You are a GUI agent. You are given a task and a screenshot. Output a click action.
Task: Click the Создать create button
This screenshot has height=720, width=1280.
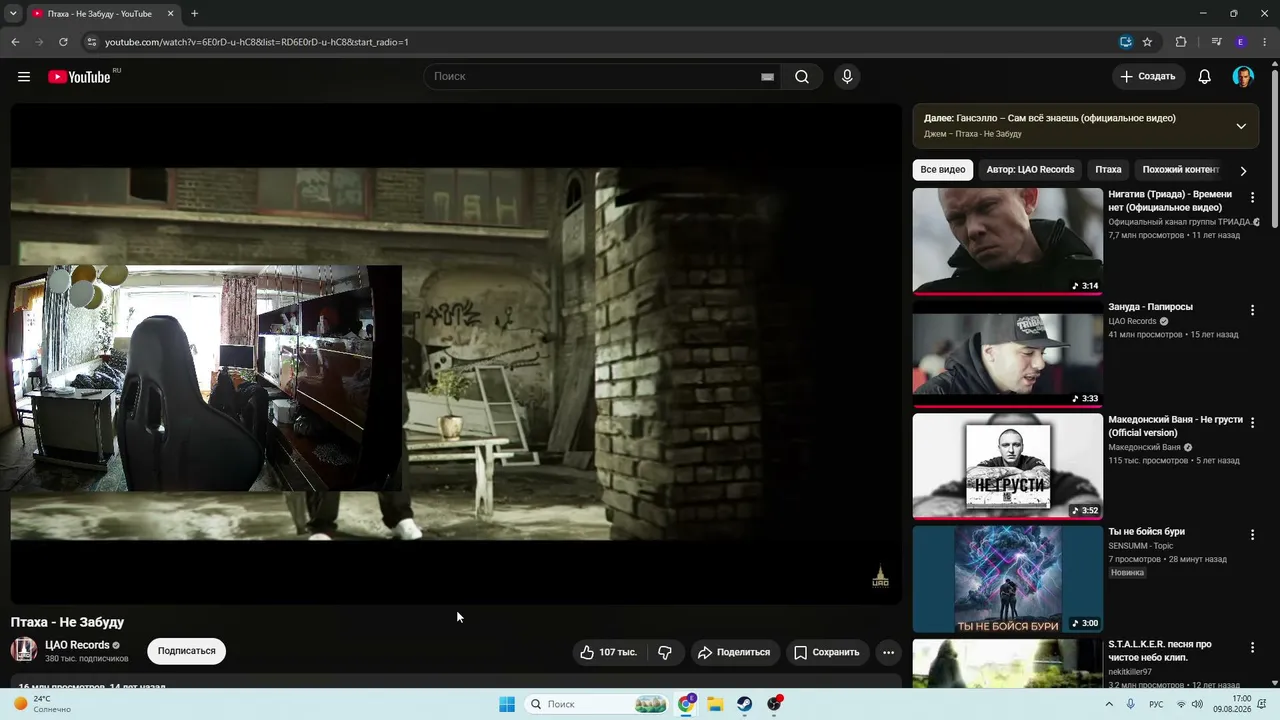1148,77
